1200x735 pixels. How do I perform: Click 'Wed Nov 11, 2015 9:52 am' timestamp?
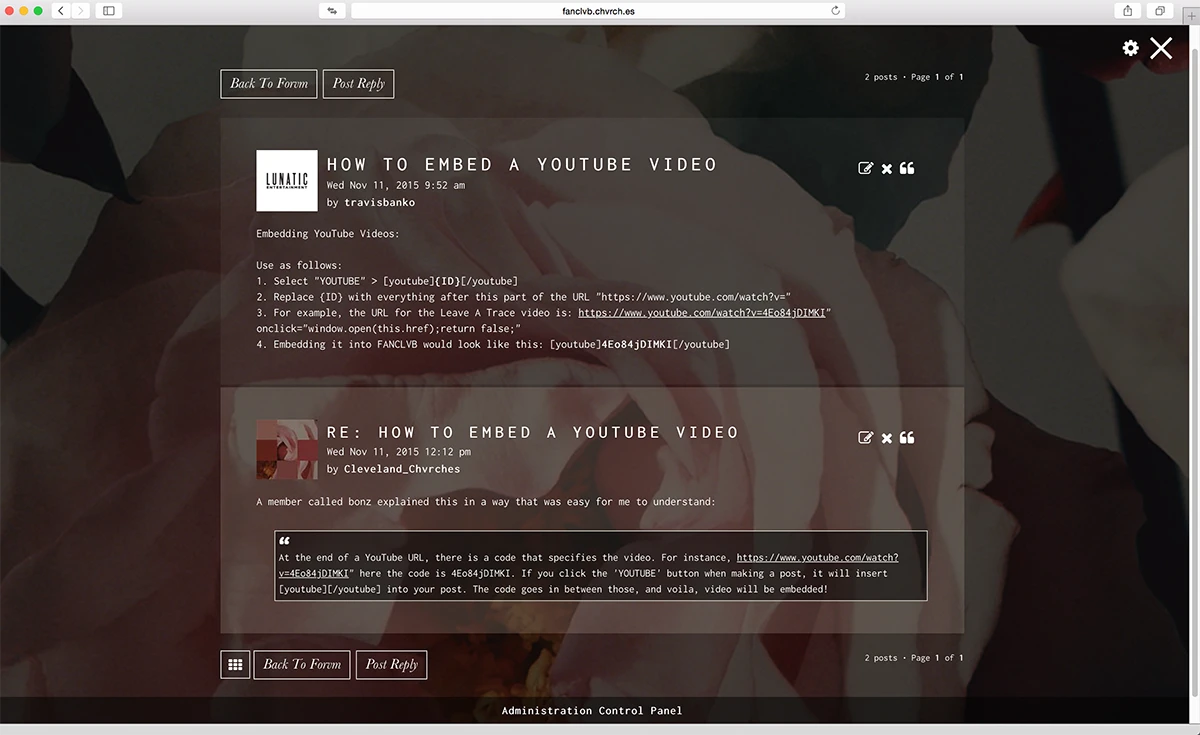(396, 185)
